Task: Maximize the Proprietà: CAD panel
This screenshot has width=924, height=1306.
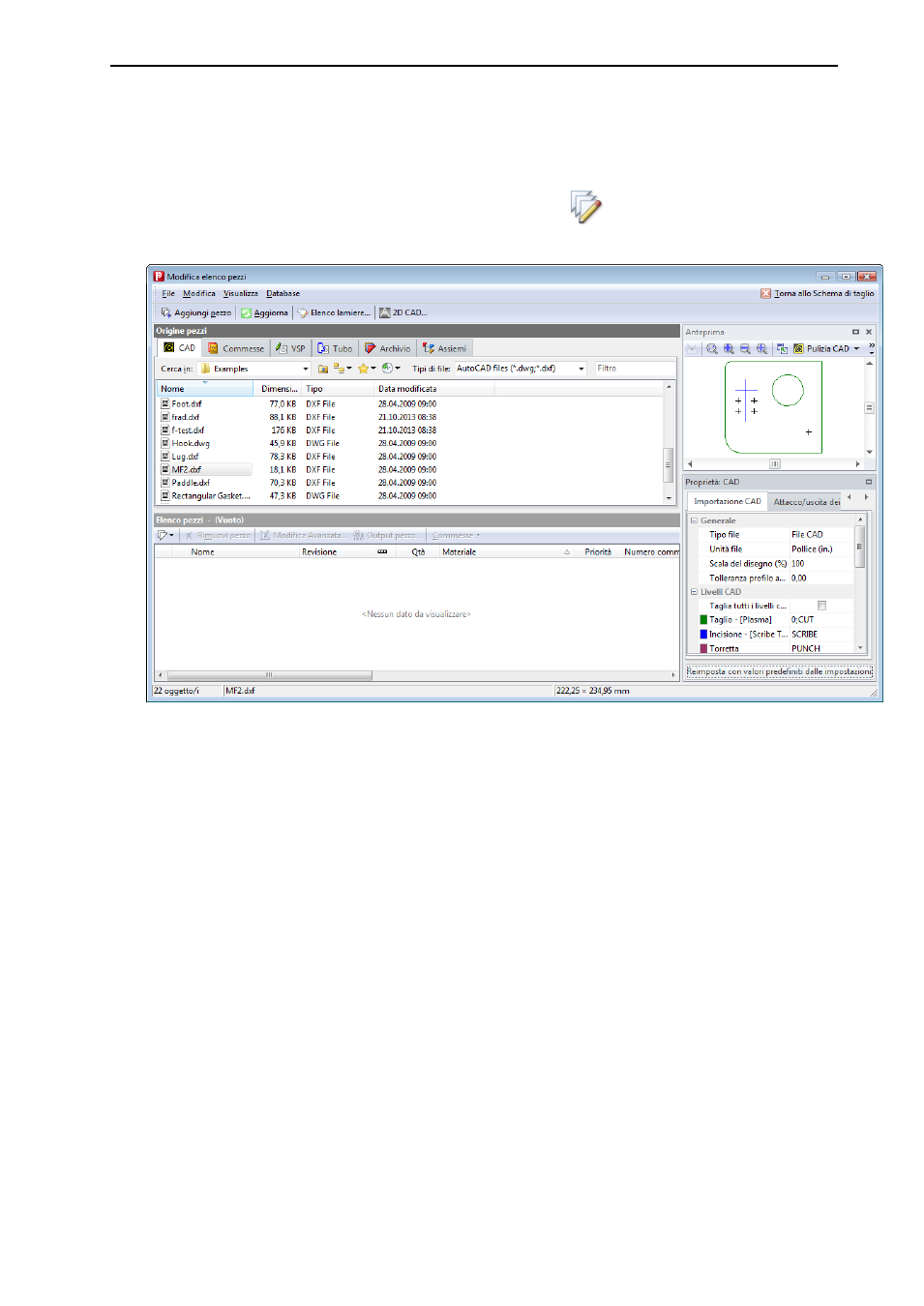Action: coord(869,482)
